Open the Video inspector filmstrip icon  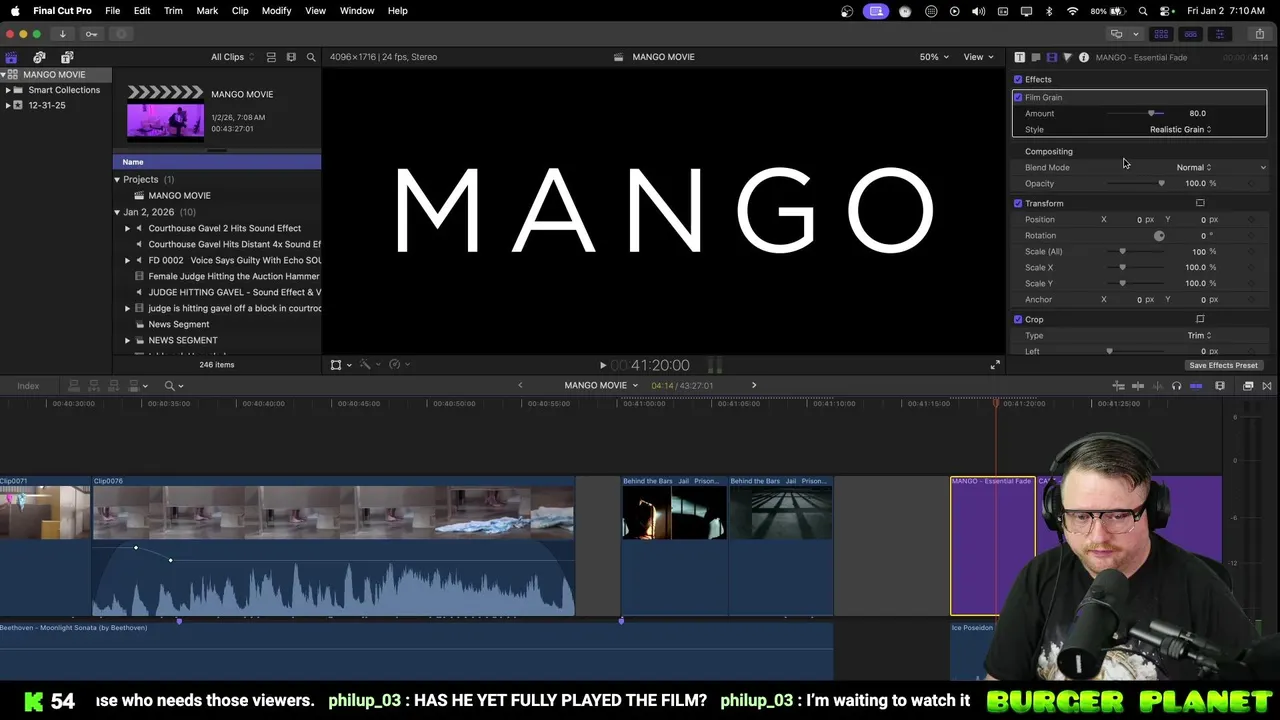[x=1051, y=57]
